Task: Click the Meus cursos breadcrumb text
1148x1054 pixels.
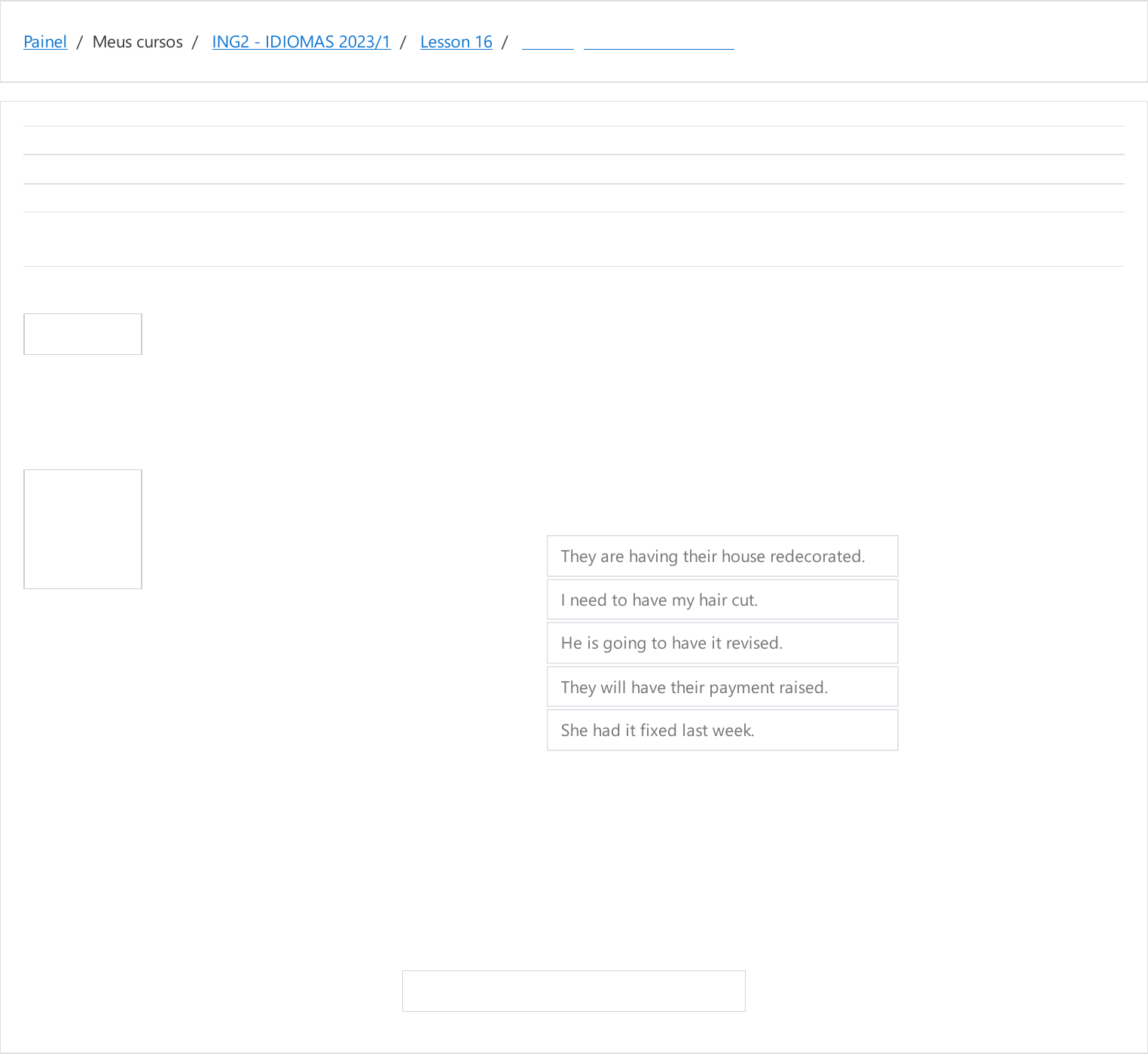Action: click(x=137, y=42)
